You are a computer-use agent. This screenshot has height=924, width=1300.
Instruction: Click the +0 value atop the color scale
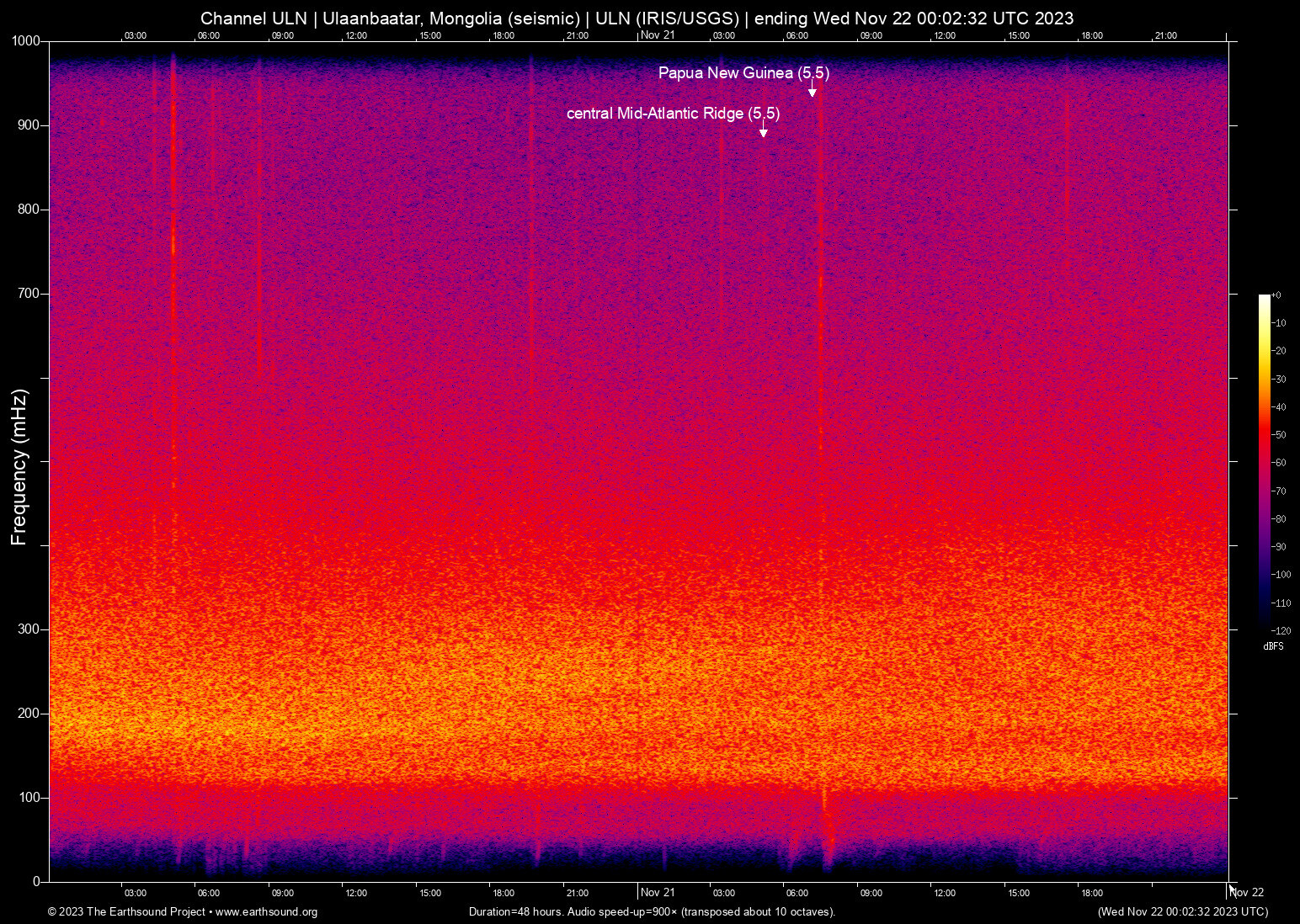pyautogui.click(x=1276, y=295)
